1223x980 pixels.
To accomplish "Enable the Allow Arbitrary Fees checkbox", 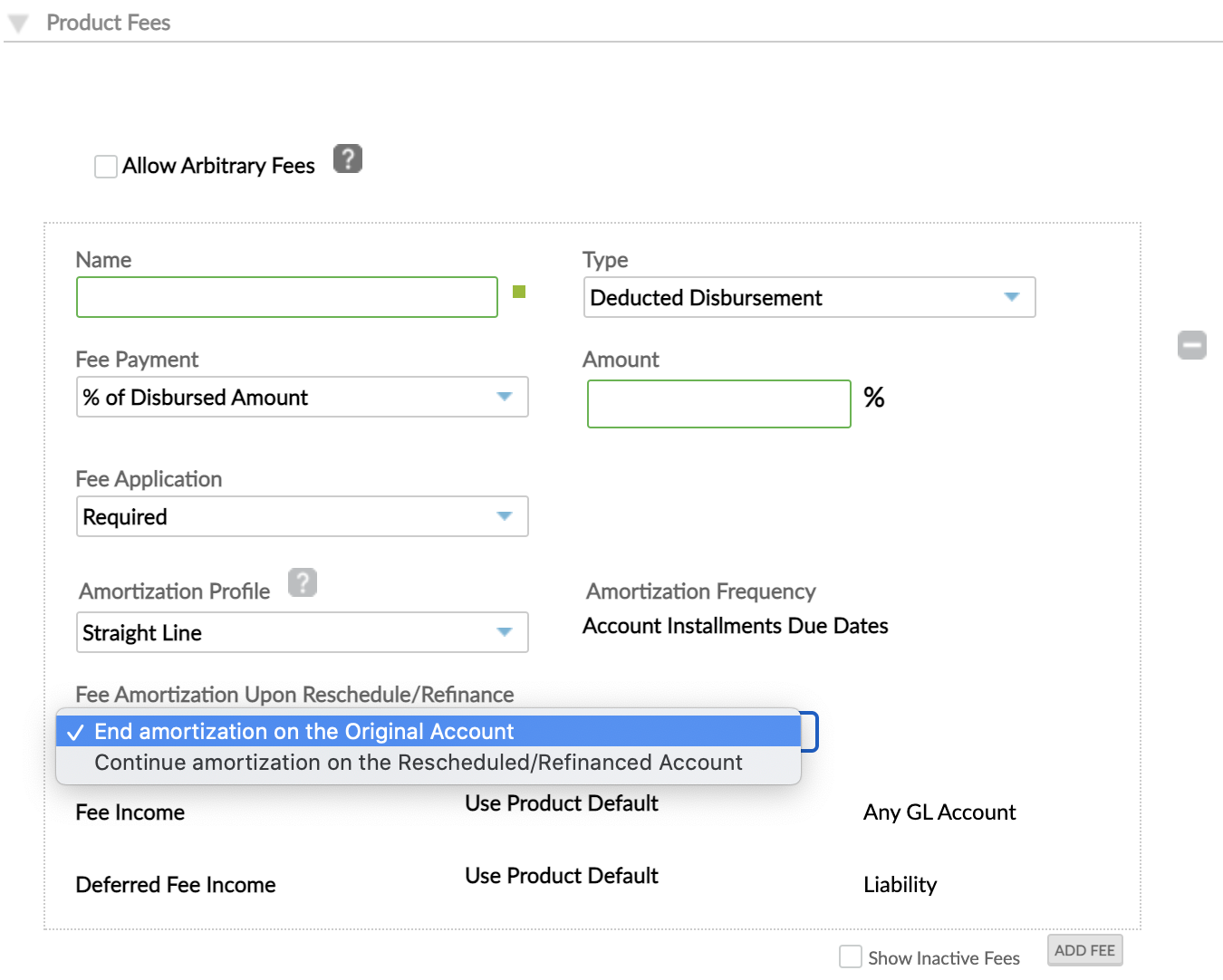I will (x=105, y=166).
